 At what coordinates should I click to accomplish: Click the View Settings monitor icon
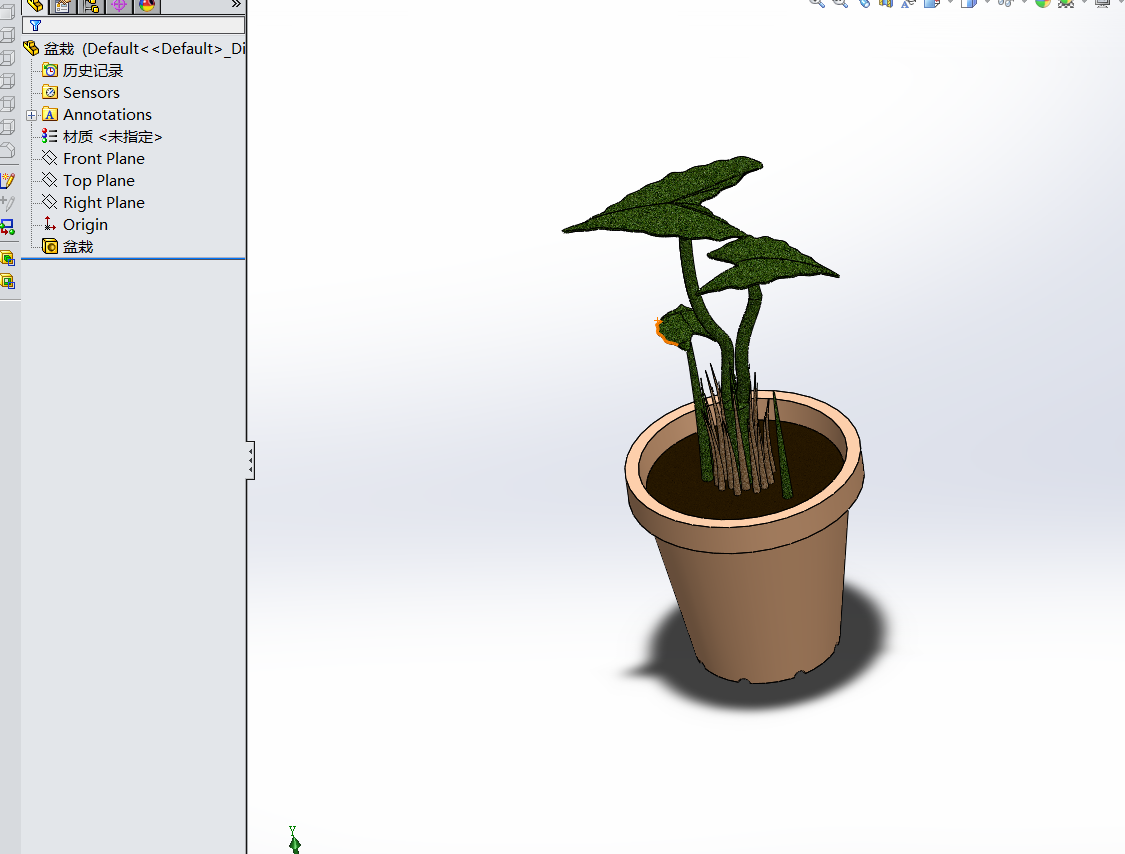[x=1103, y=3]
